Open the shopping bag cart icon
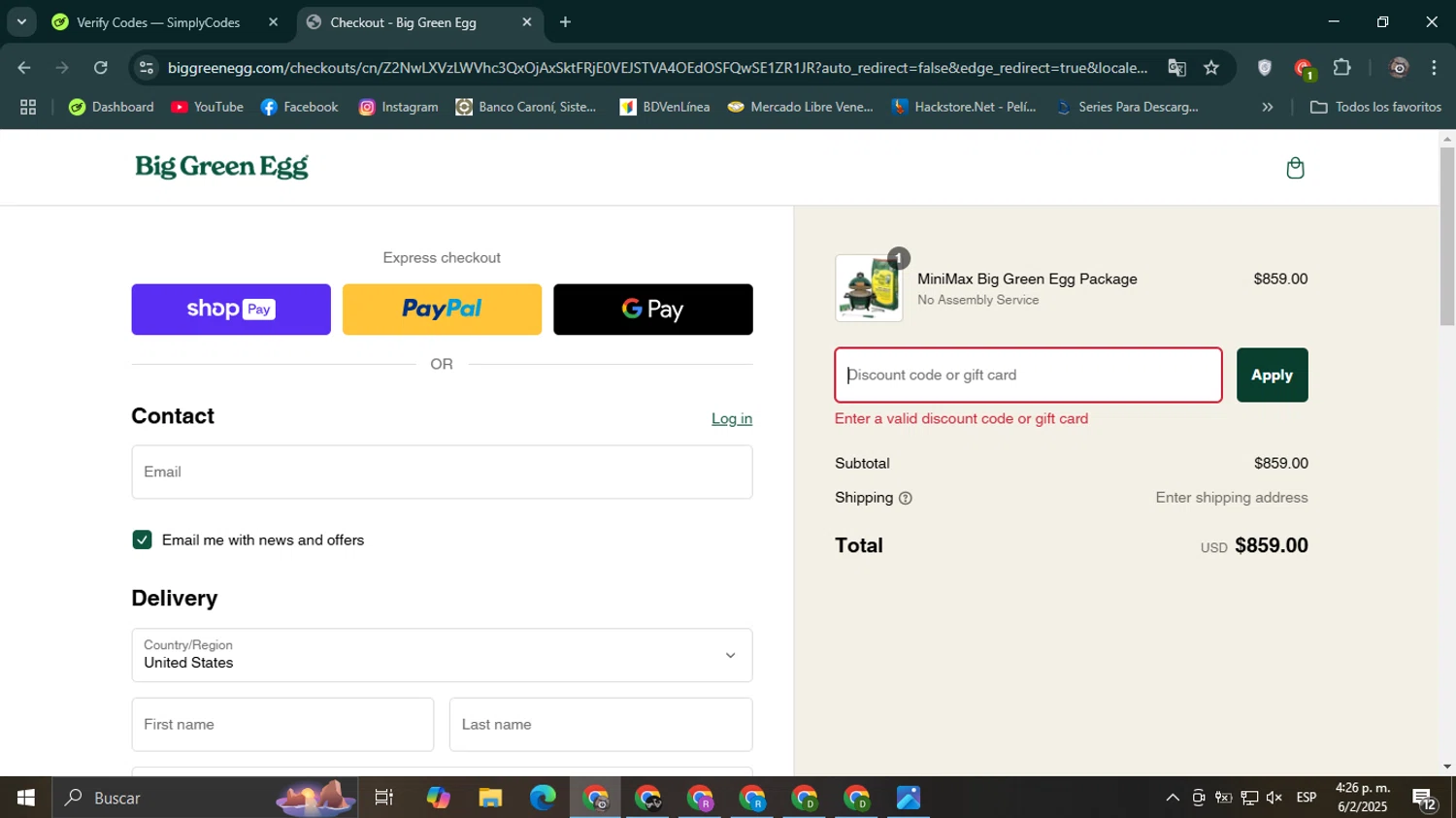The image size is (1456, 818). (x=1295, y=168)
